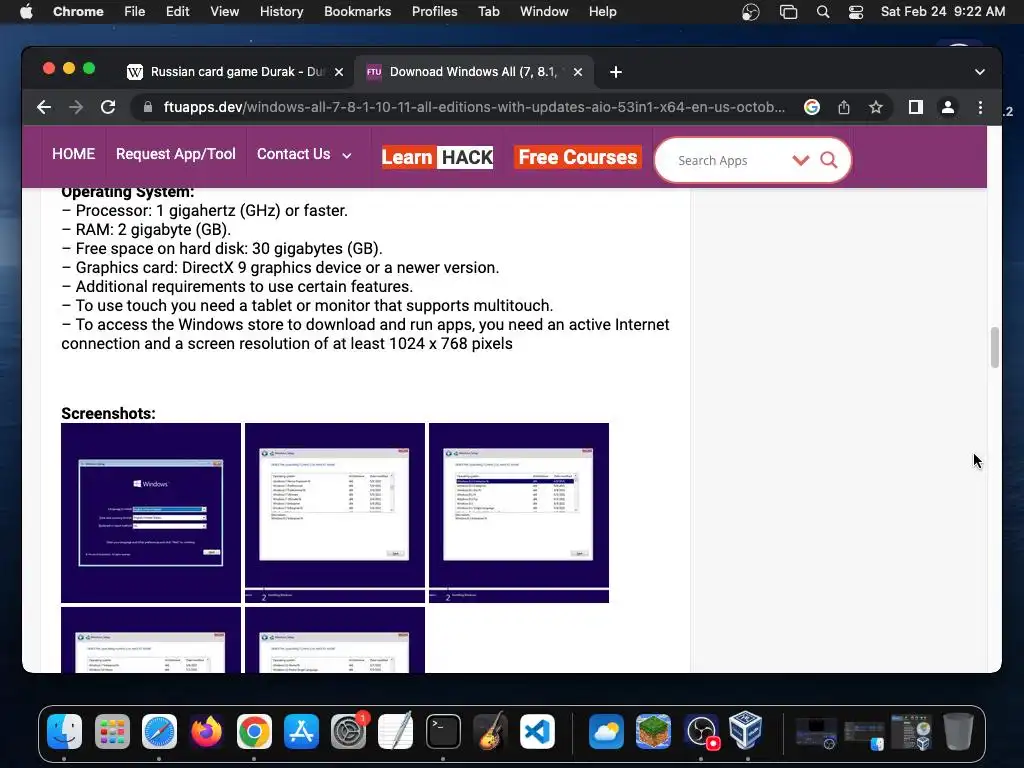Open the Window menu
Viewport: 1024px width, 768px height.
[544, 12]
